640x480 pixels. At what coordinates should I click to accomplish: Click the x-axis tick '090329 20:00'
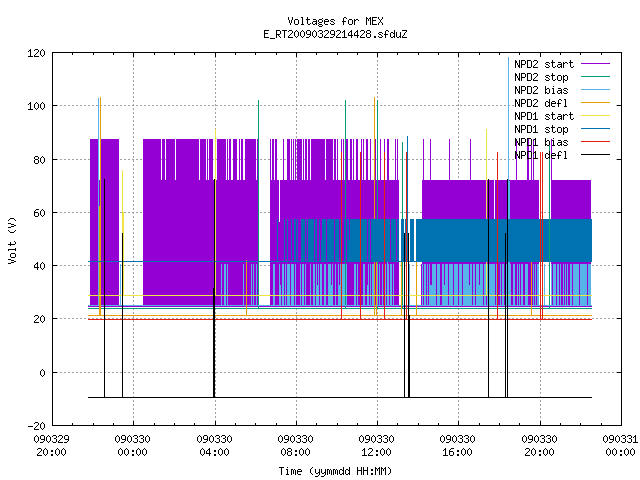coord(51,446)
